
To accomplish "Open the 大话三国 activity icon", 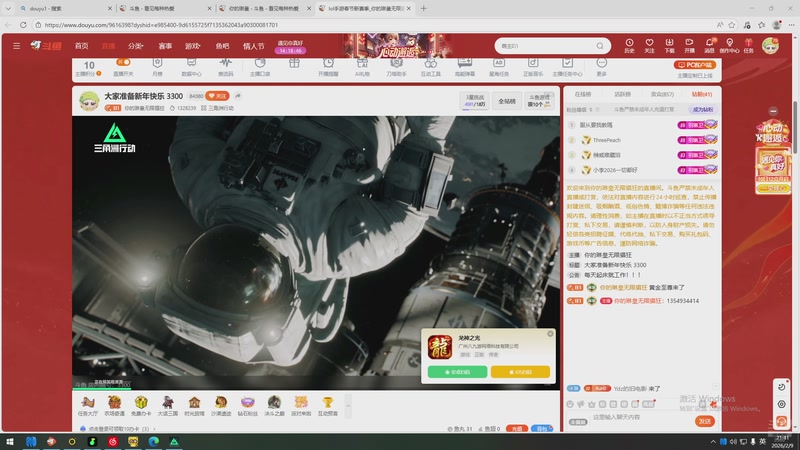I will point(167,406).
